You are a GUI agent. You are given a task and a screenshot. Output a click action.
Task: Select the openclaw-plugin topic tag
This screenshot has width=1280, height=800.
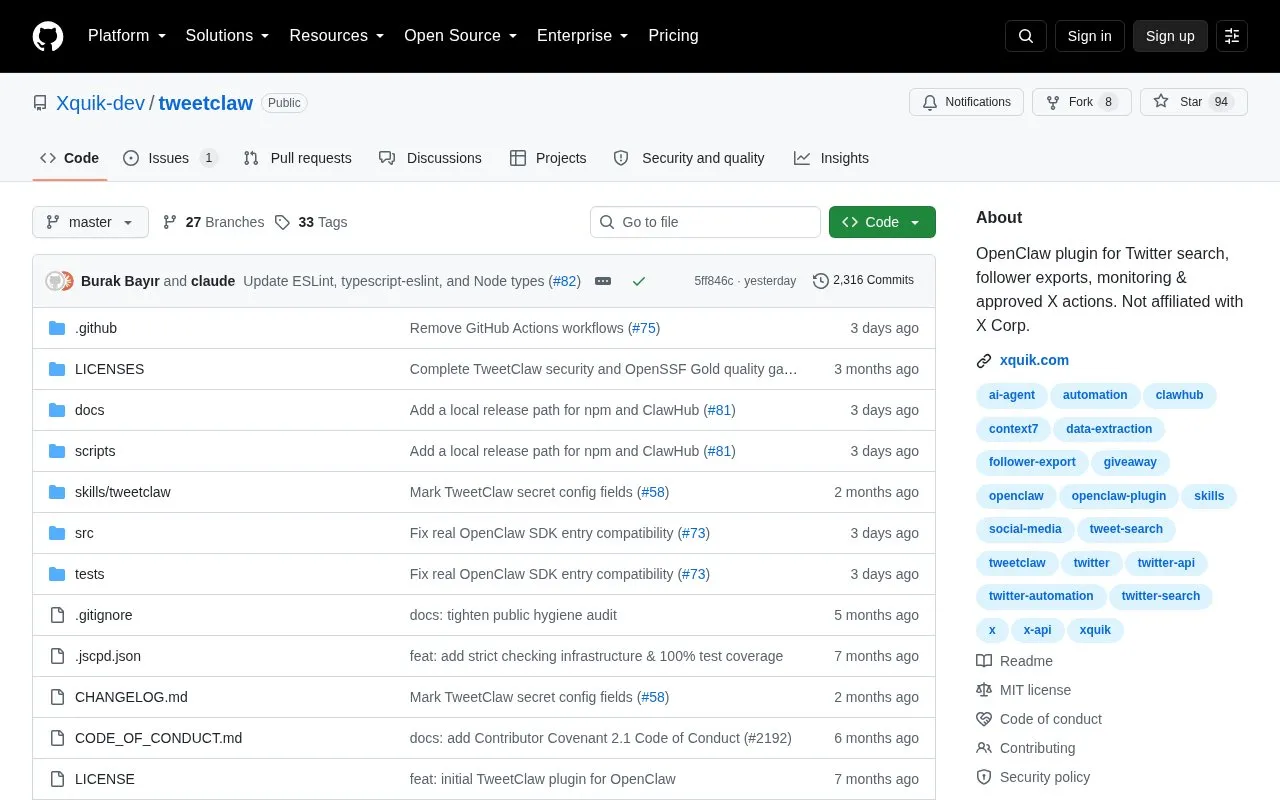coord(1119,496)
